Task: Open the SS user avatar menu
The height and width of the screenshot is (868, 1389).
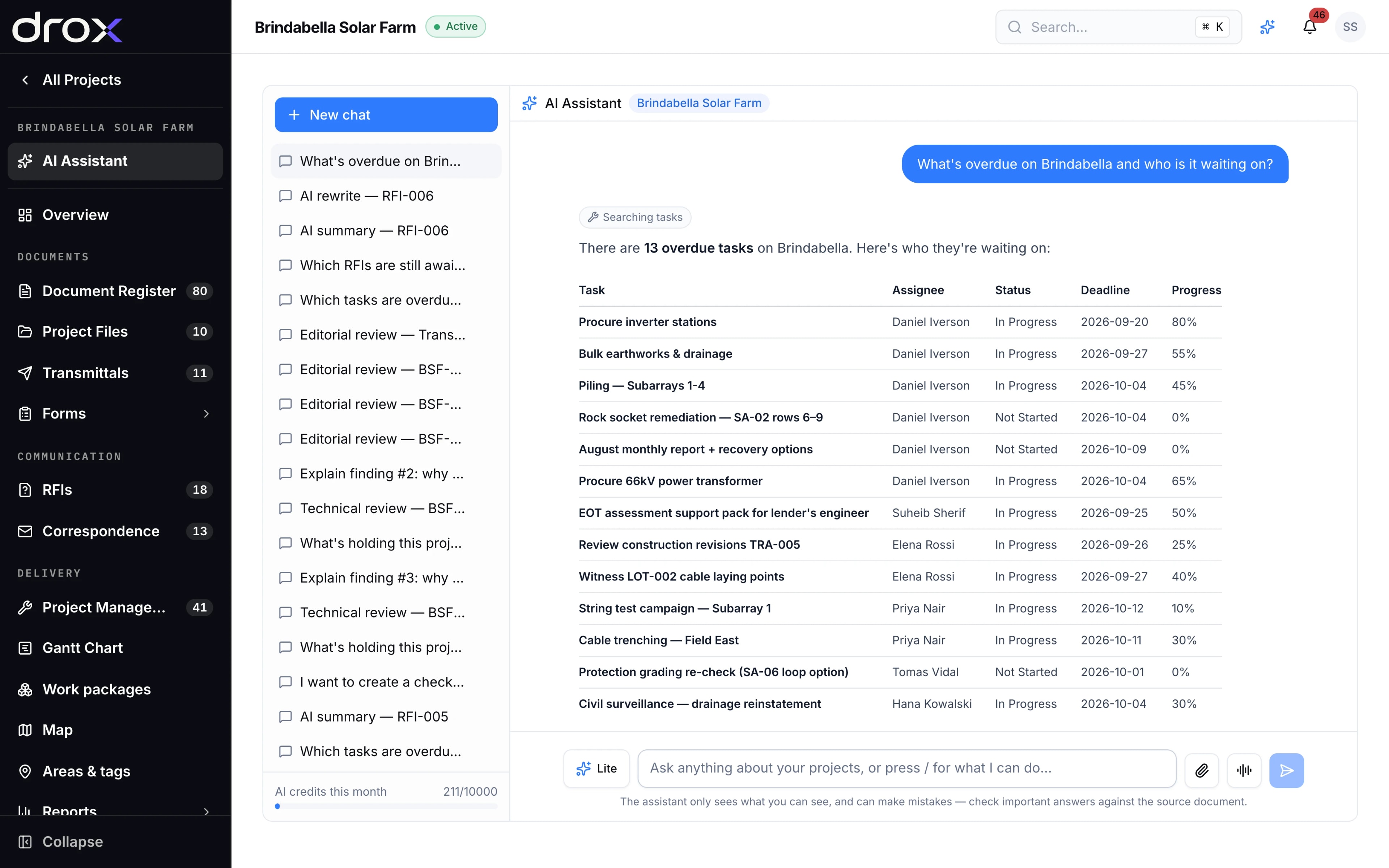Action: click(1350, 27)
